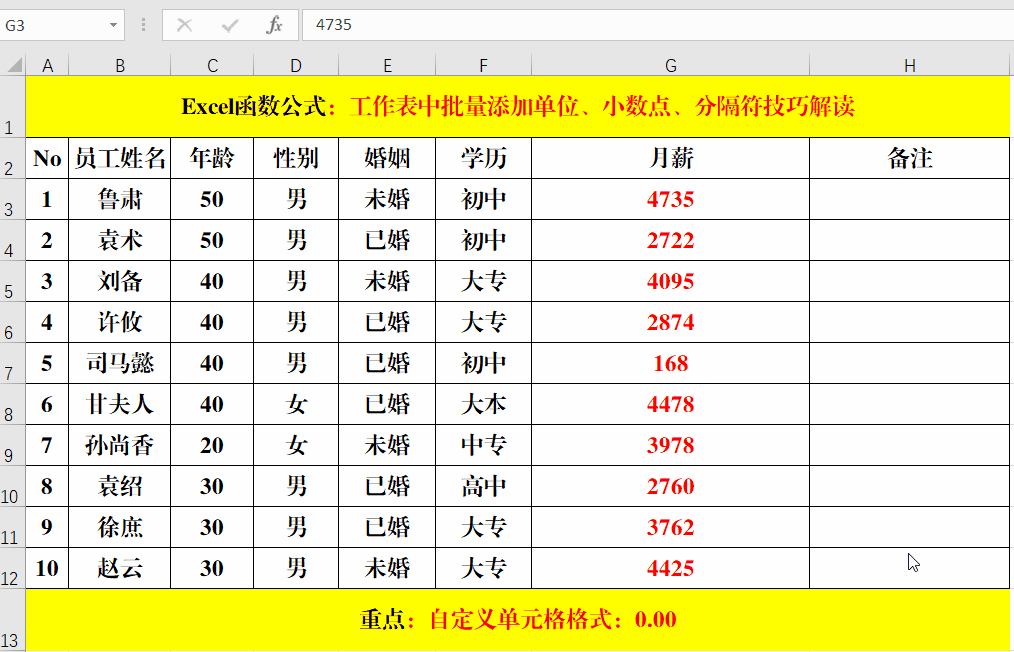1014x652 pixels.
Task: Click the salary cell 4478
Action: 670,404
